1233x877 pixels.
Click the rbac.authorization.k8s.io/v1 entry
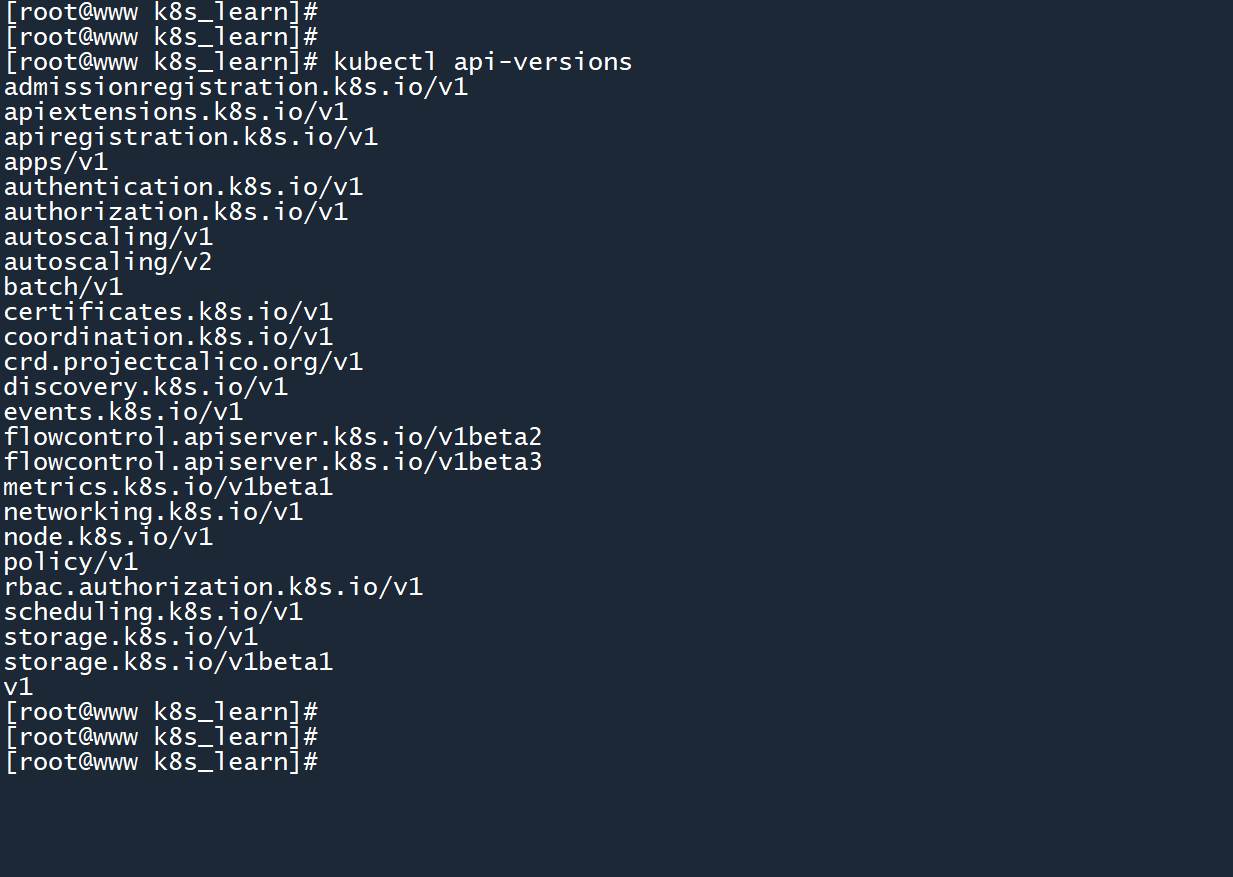coord(213,587)
